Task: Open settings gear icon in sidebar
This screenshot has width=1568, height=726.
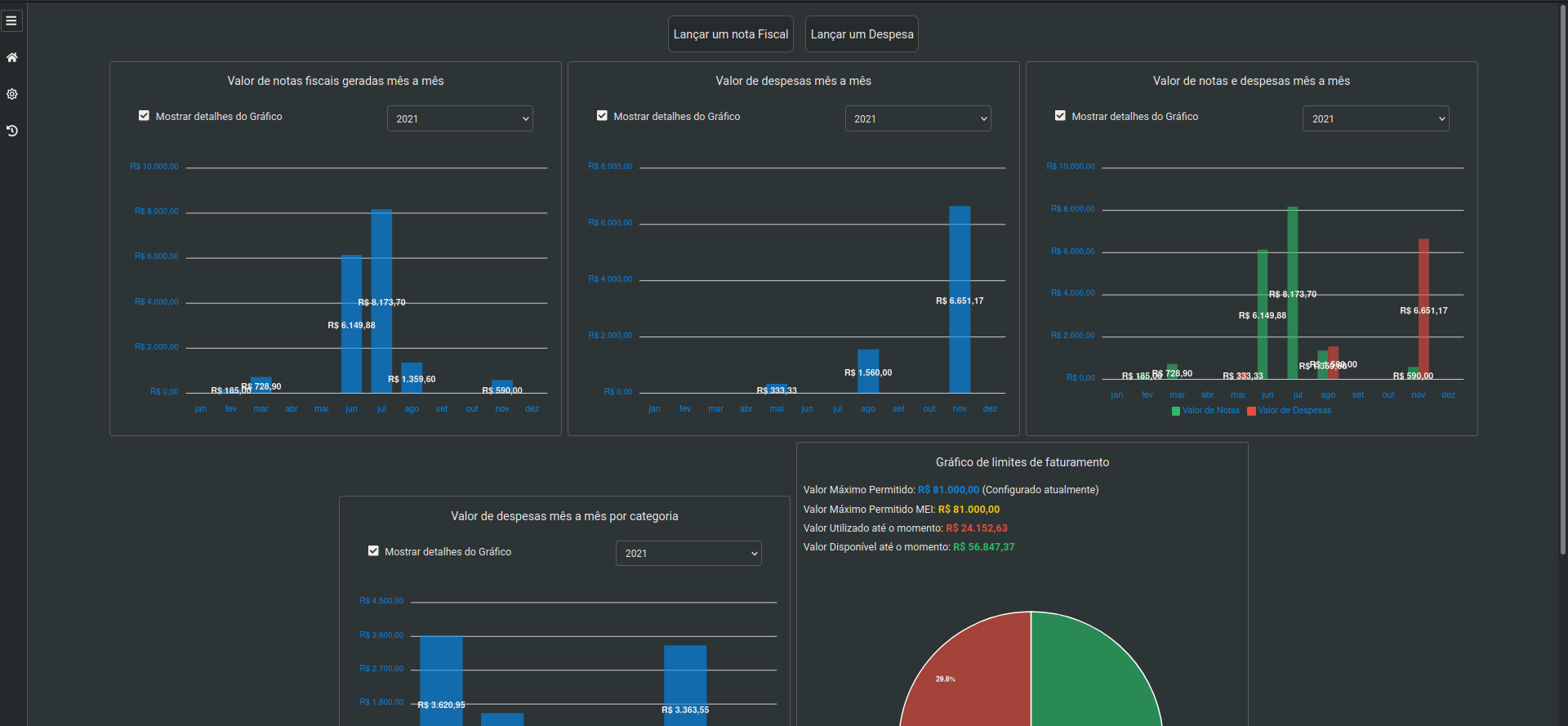Action: coord(11,94)
